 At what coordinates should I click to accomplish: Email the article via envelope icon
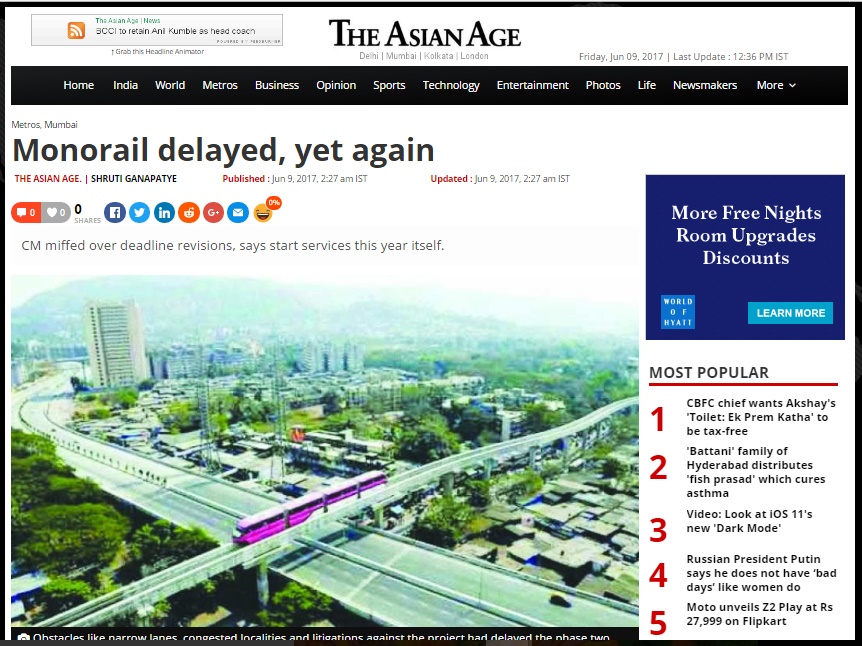tap(238, 212)
